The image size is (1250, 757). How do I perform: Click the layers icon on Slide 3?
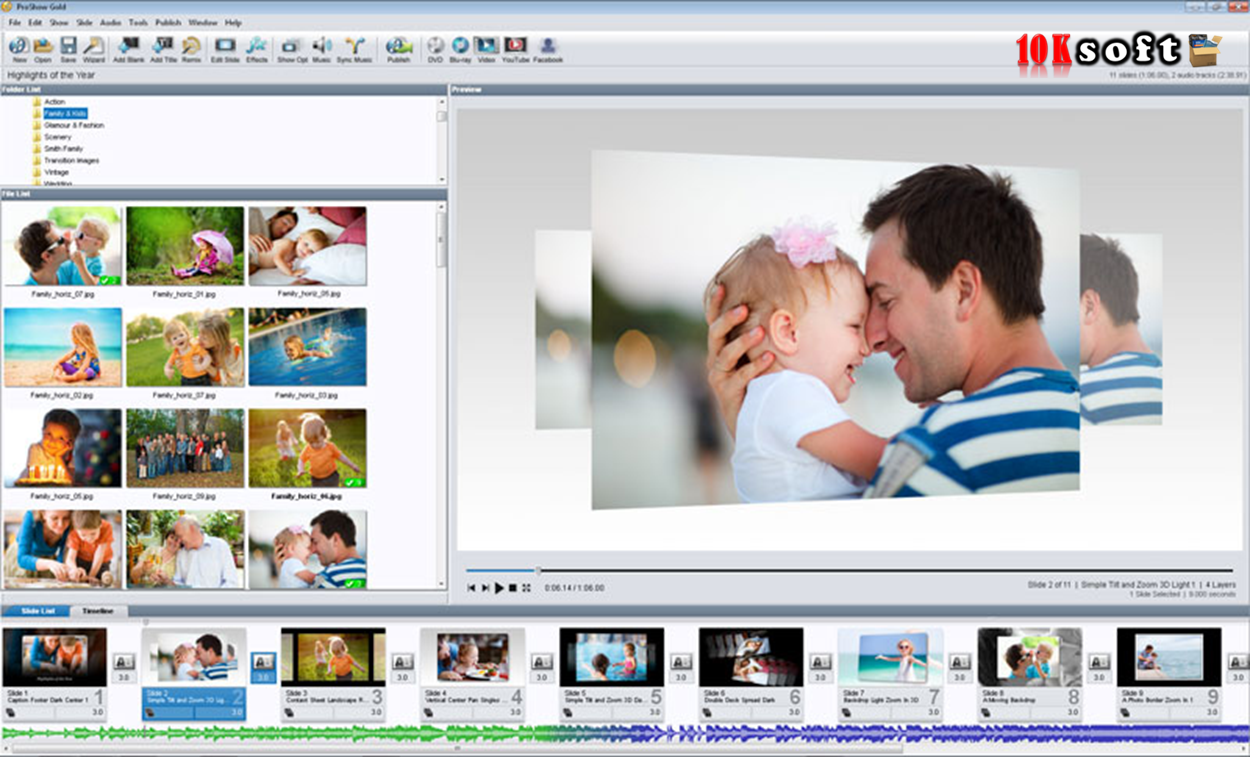coord(288,713)
